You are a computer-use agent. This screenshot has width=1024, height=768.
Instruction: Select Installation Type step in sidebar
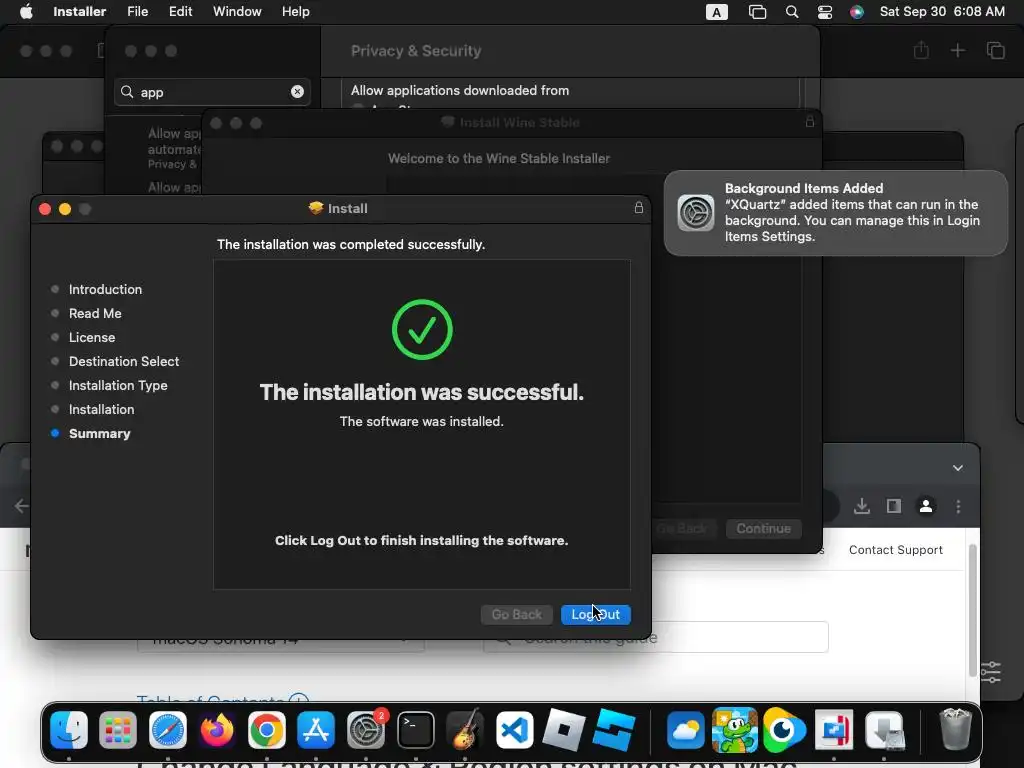pos(118,385)
